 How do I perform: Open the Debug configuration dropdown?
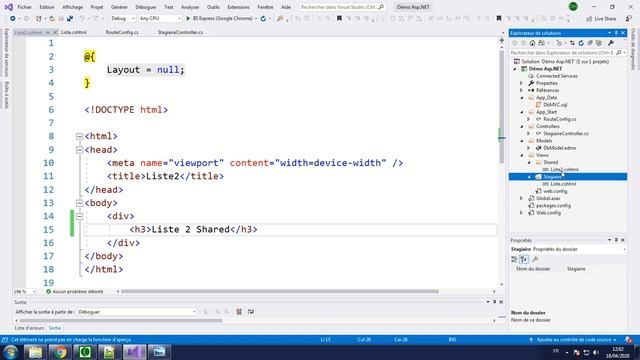[122, 18]
